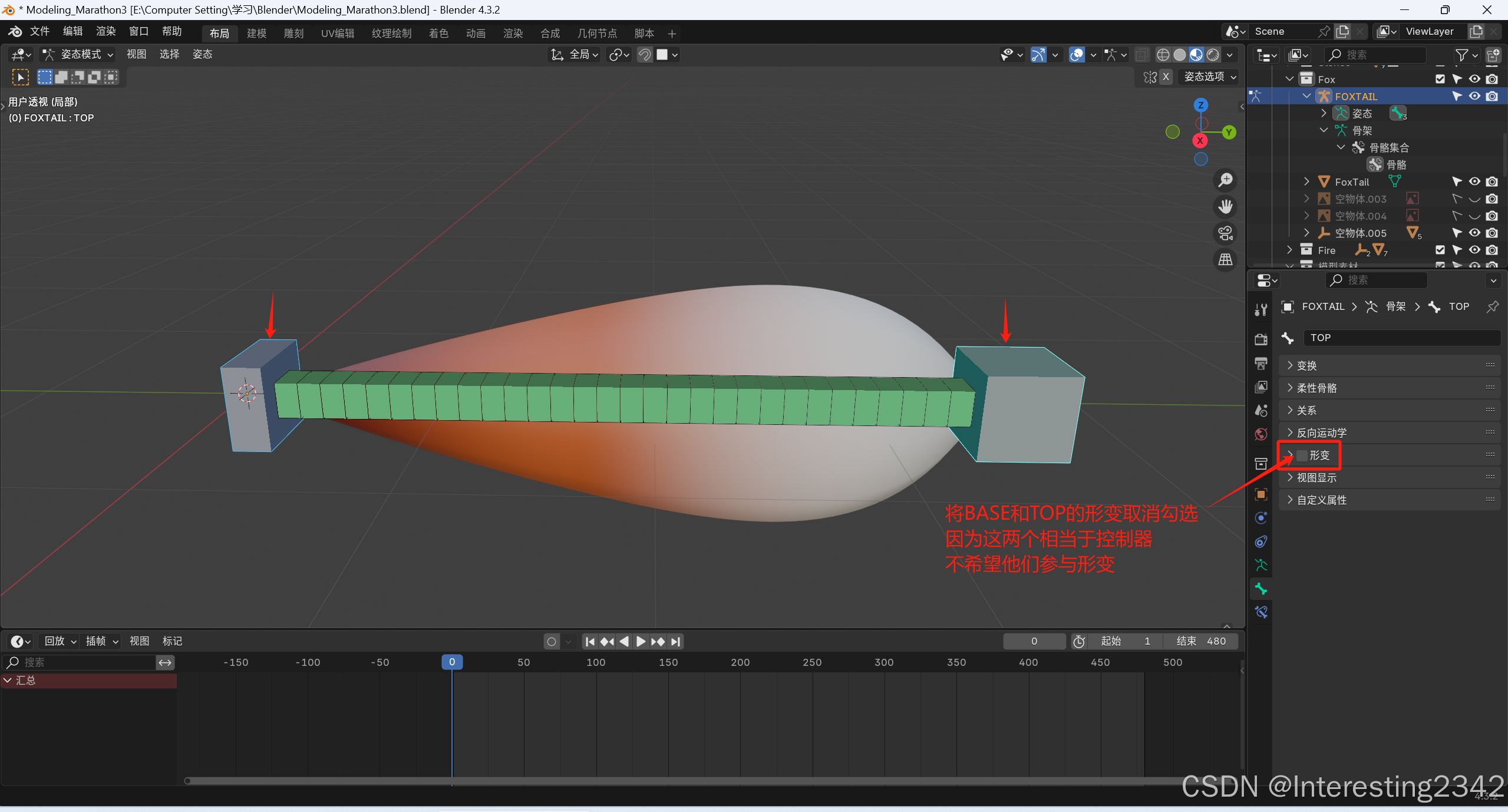Viewport: 1508px width, 812px height.
Task: Open Bone properties tab in sidebar
Action: [1261, 589]
